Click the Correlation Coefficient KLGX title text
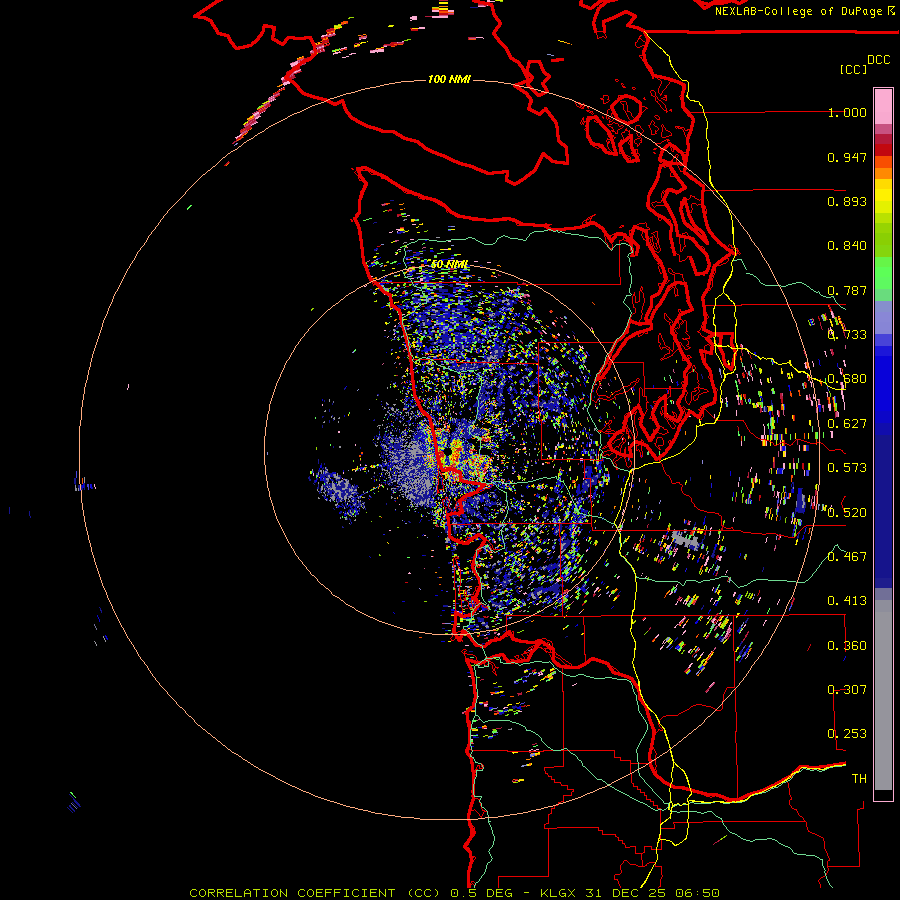900x900 pixels. point(455,893)
